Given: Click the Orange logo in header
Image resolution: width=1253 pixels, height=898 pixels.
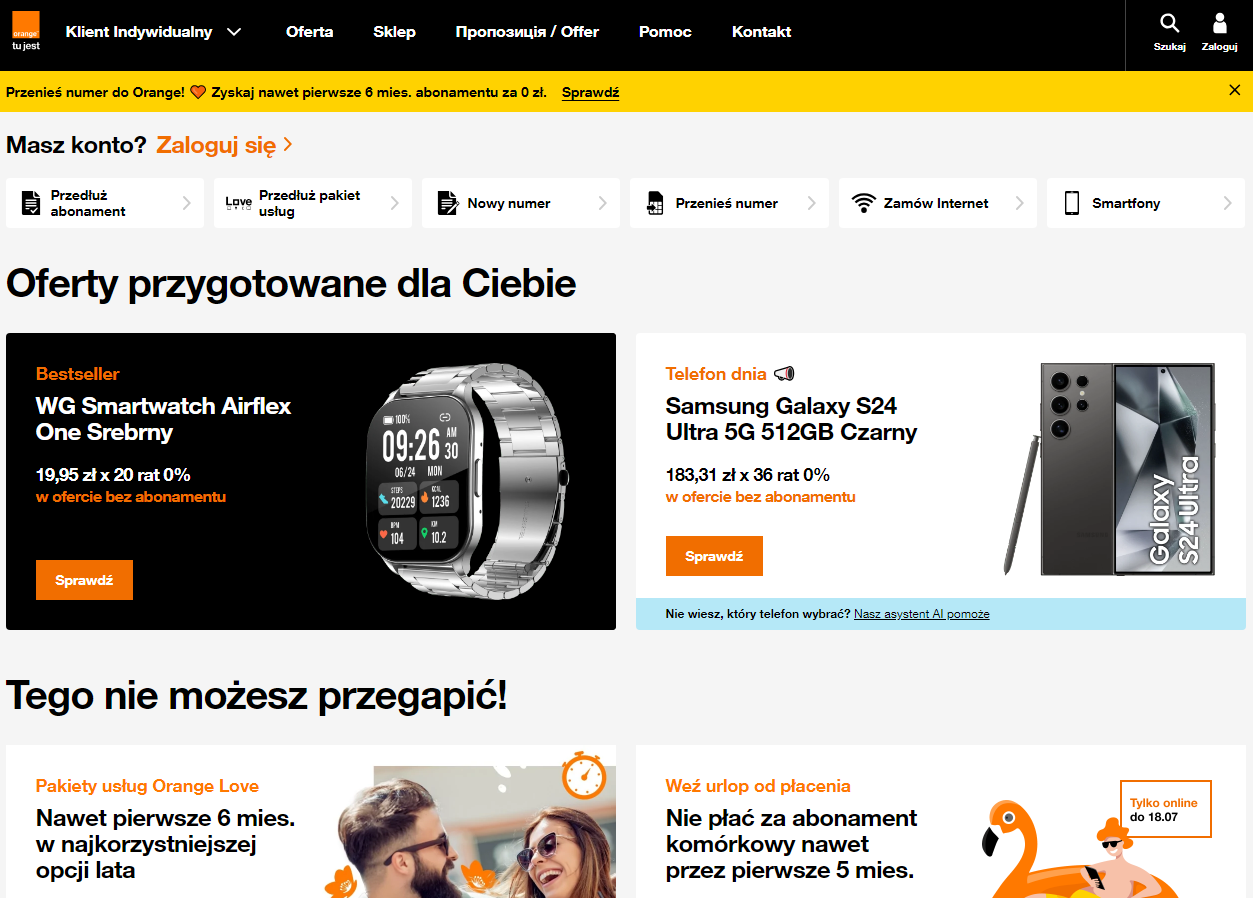Looking at the screenshot, I should click(x=26, y=31).
